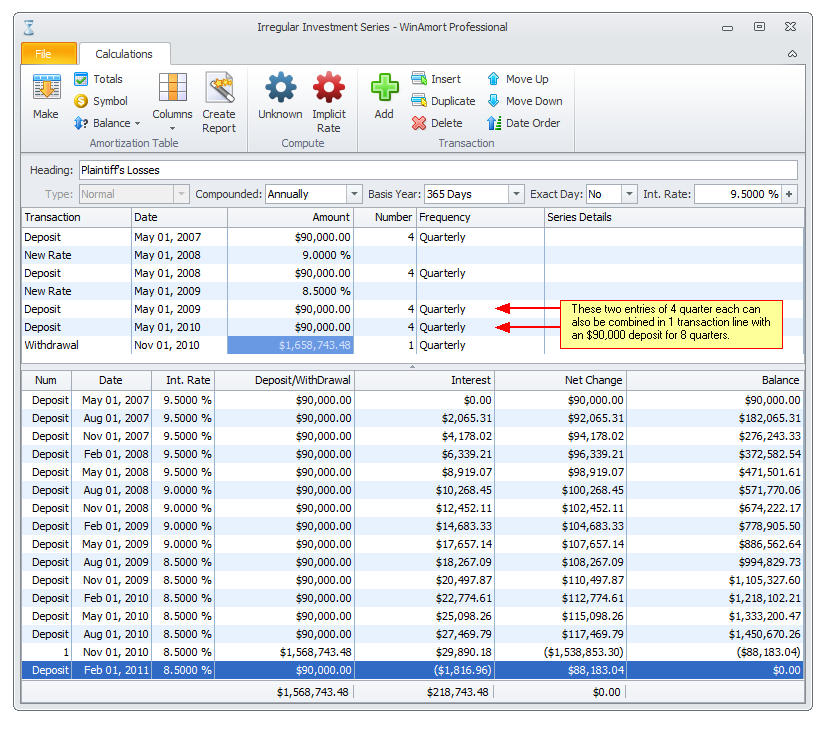Click the Number column header
Image resolution: width=830 pixels, height=730 pixels.
[x=385, y=217]
